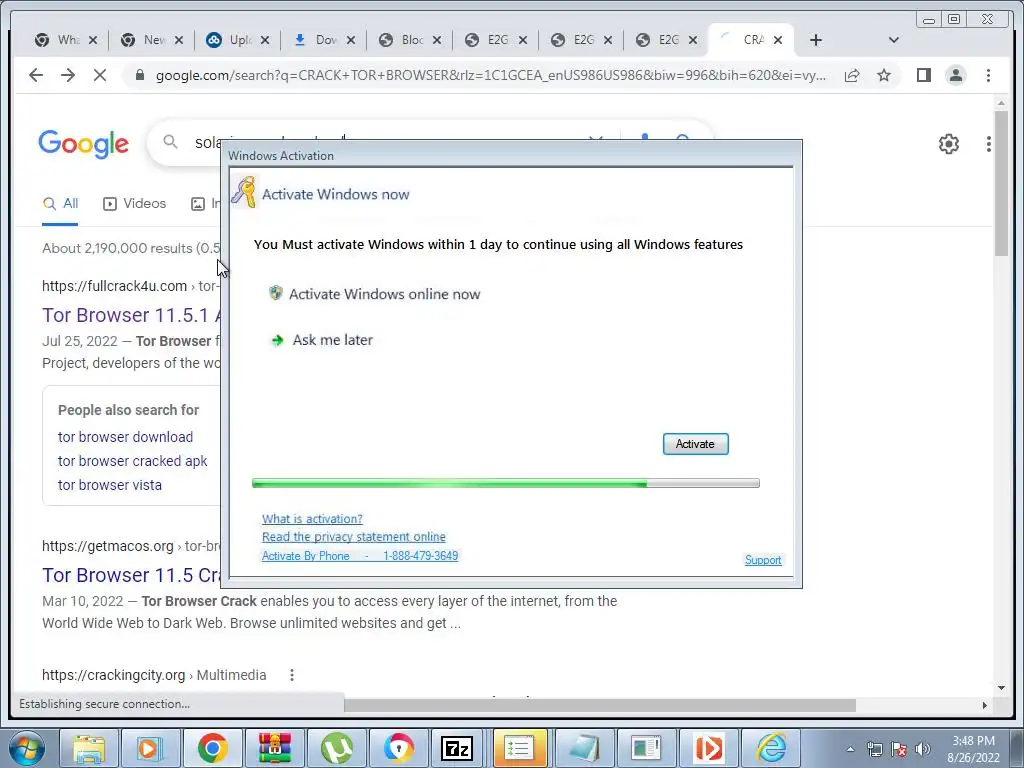Open the Chrome profile avatar
The width and height of the screenshot is (1024, 768).
(955, 75)
